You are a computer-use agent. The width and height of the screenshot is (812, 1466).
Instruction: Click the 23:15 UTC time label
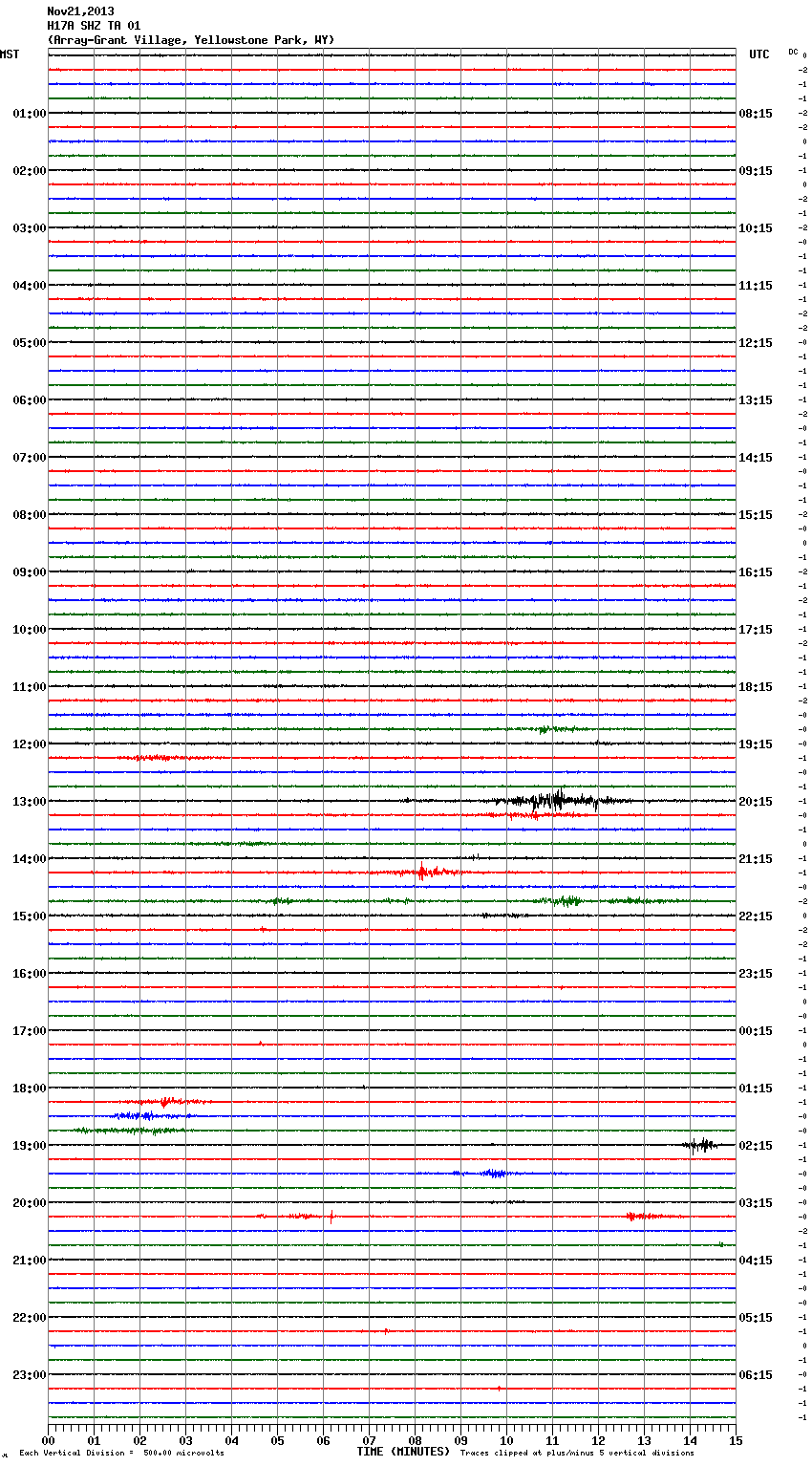(756, 974)
